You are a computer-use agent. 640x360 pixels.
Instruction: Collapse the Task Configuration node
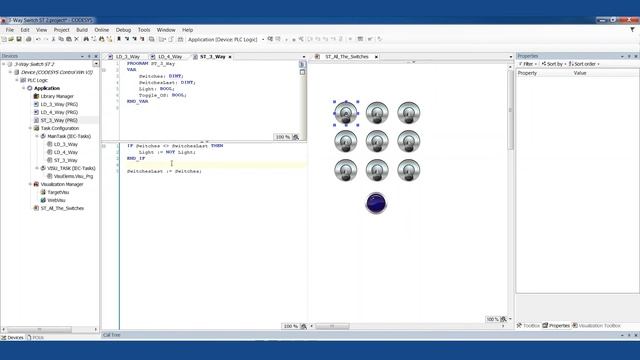click(x=30, y=128)
